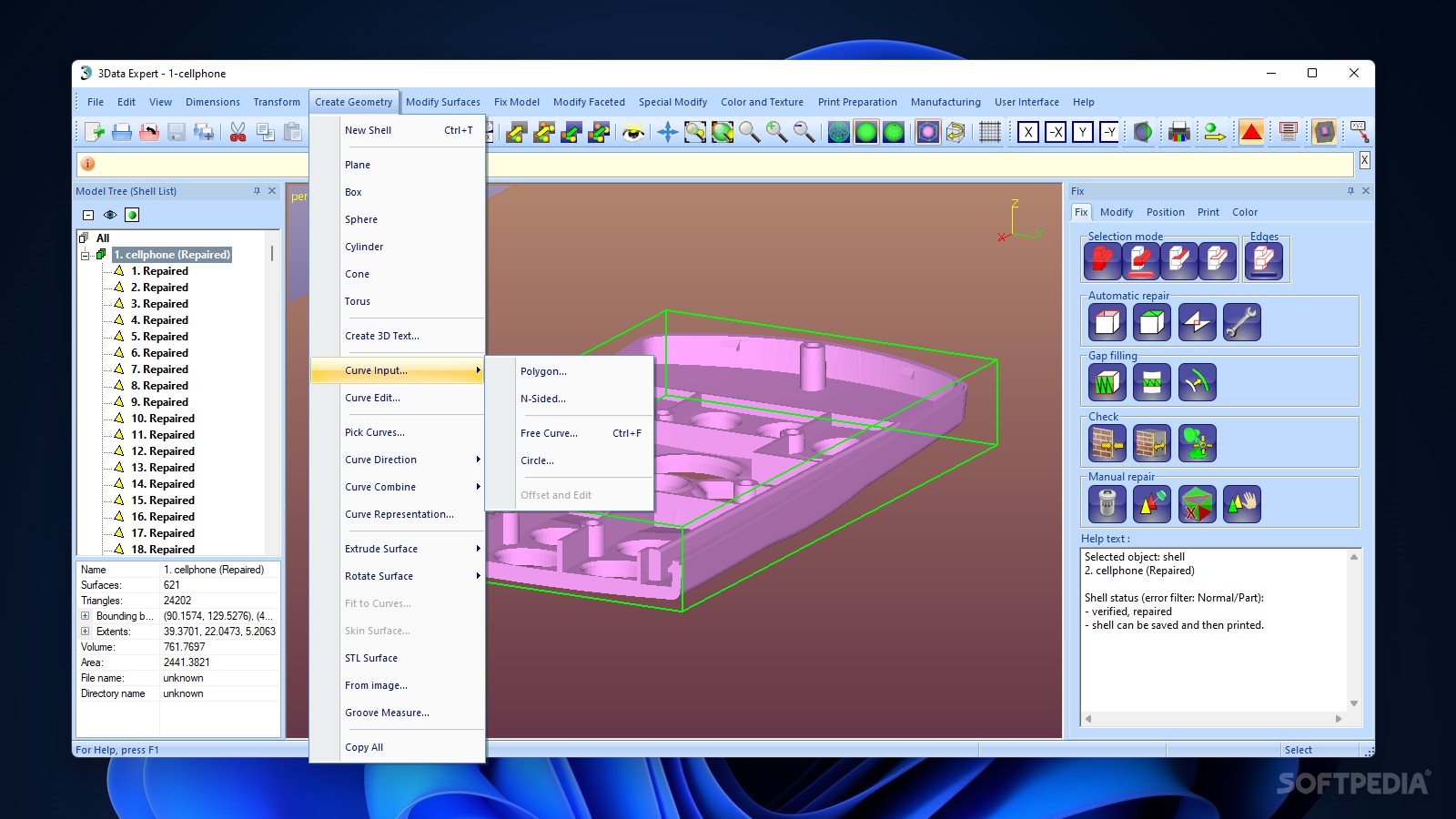Open the Curve Combine submenu

[397, 487]
